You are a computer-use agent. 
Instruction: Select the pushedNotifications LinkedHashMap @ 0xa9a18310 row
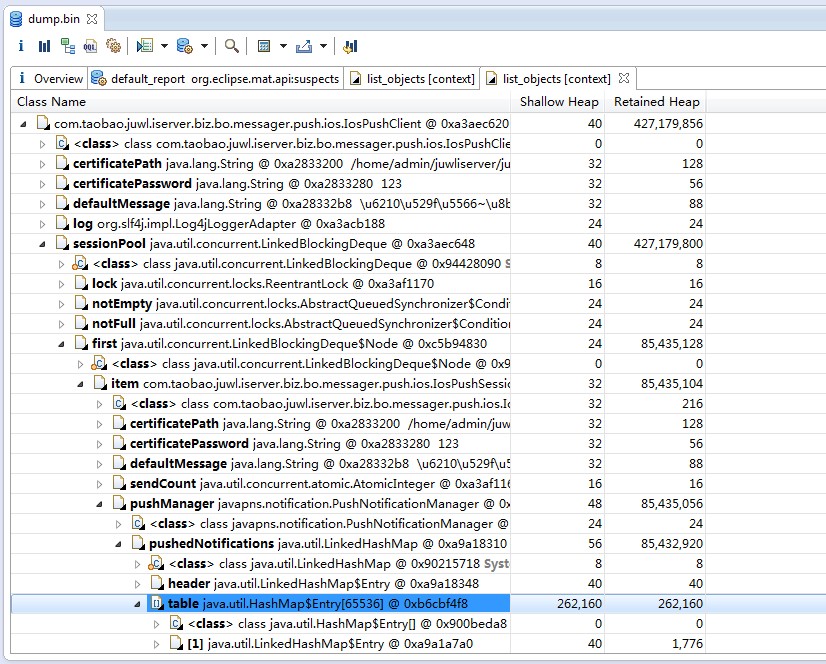tap(358, 543)
